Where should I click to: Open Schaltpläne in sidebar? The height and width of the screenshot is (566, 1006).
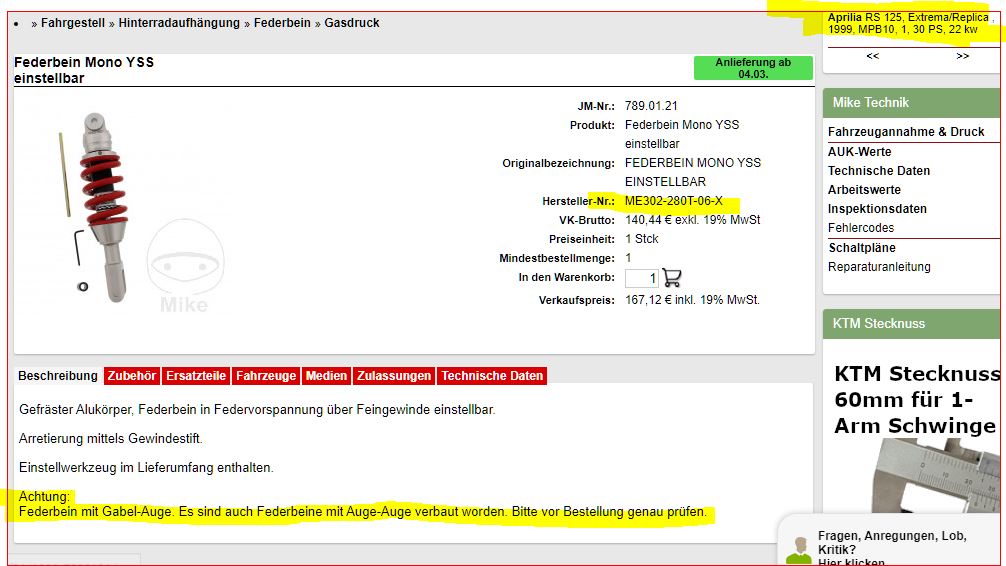click(x=861, y=248)
